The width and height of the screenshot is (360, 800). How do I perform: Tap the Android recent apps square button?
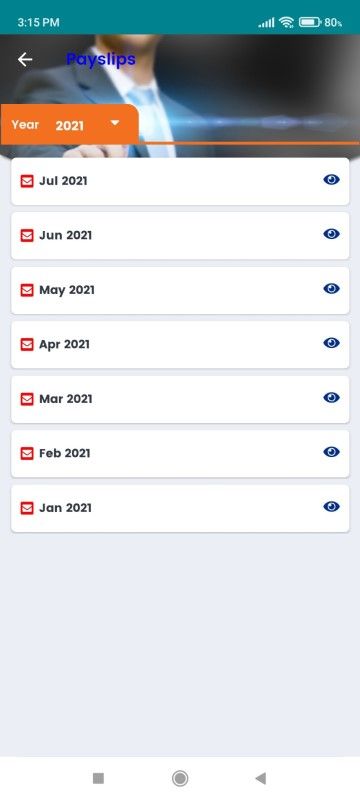(x=98, y=778)
